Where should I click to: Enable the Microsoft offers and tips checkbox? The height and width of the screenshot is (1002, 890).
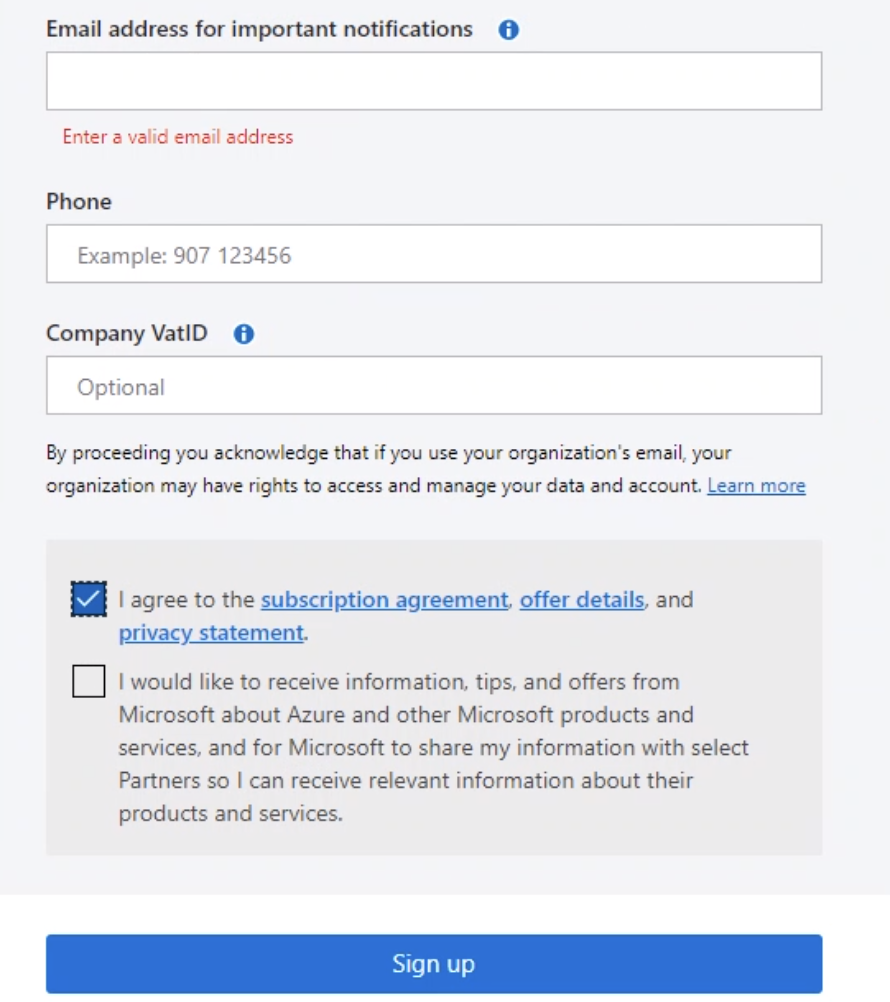88,682
